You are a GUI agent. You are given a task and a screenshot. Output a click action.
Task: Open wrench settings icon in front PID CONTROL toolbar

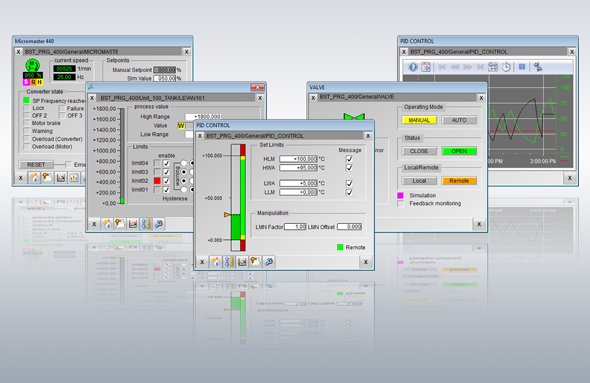pyautogui.click(x=269, y=261)
